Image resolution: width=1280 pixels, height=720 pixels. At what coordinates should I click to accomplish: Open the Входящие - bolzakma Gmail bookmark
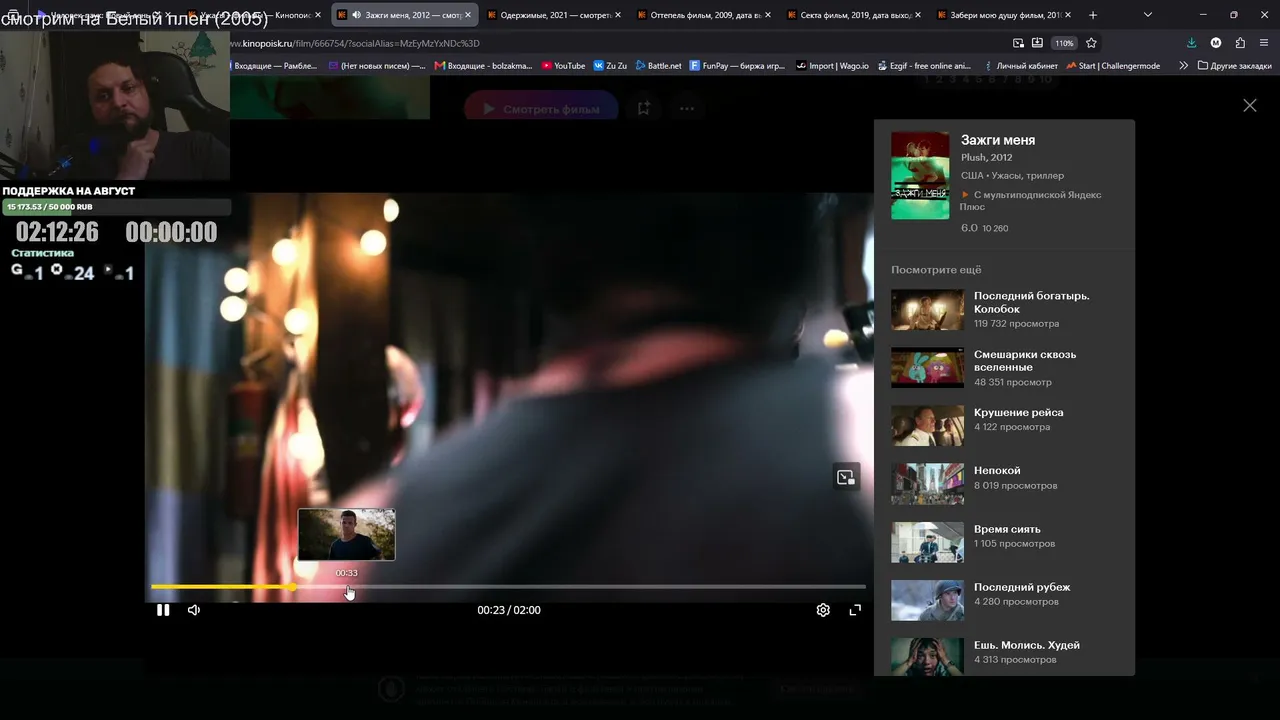(x=482, y=66)
